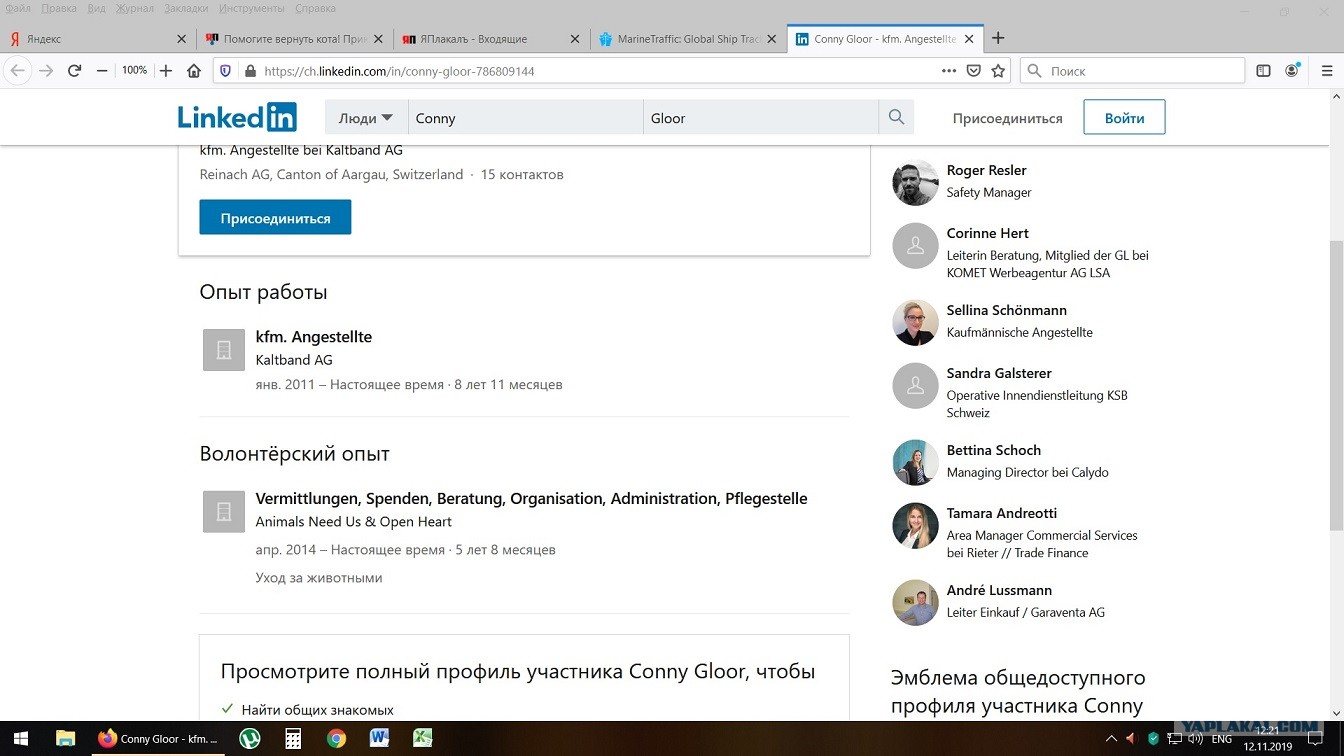
Task: Switch to the Яндекс tab
Action: (x=98, y=39)
